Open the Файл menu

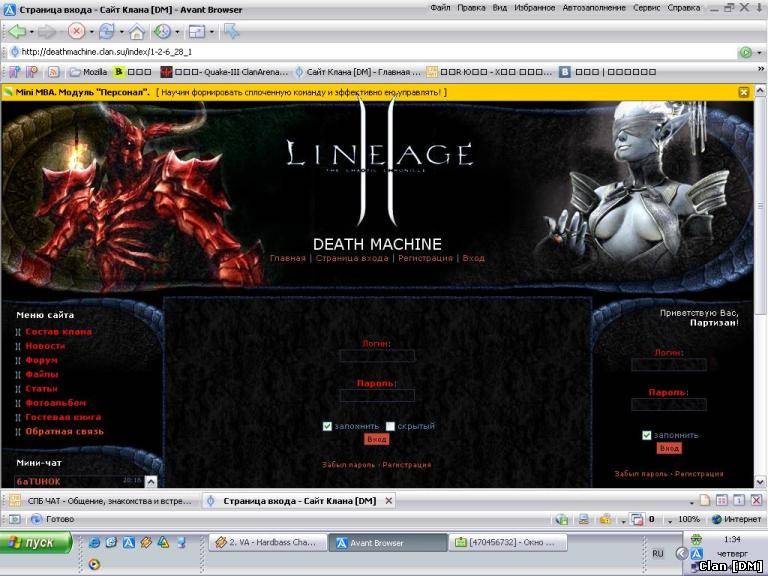(x=440, y=8)
